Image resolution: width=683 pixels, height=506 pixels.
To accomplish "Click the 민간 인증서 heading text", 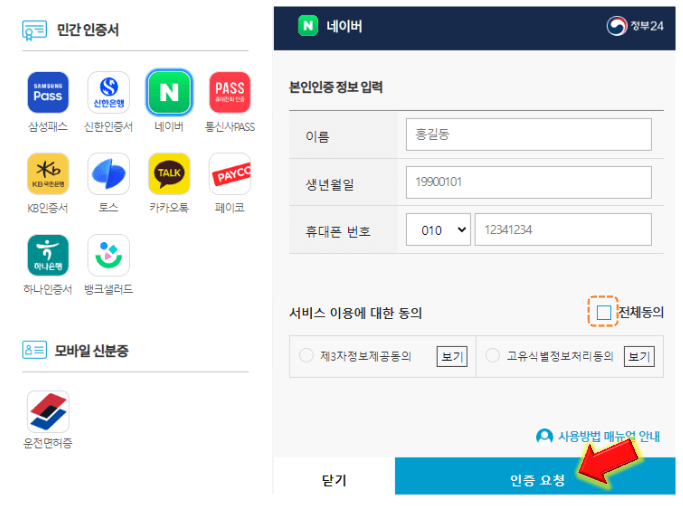I will (88, 30).
